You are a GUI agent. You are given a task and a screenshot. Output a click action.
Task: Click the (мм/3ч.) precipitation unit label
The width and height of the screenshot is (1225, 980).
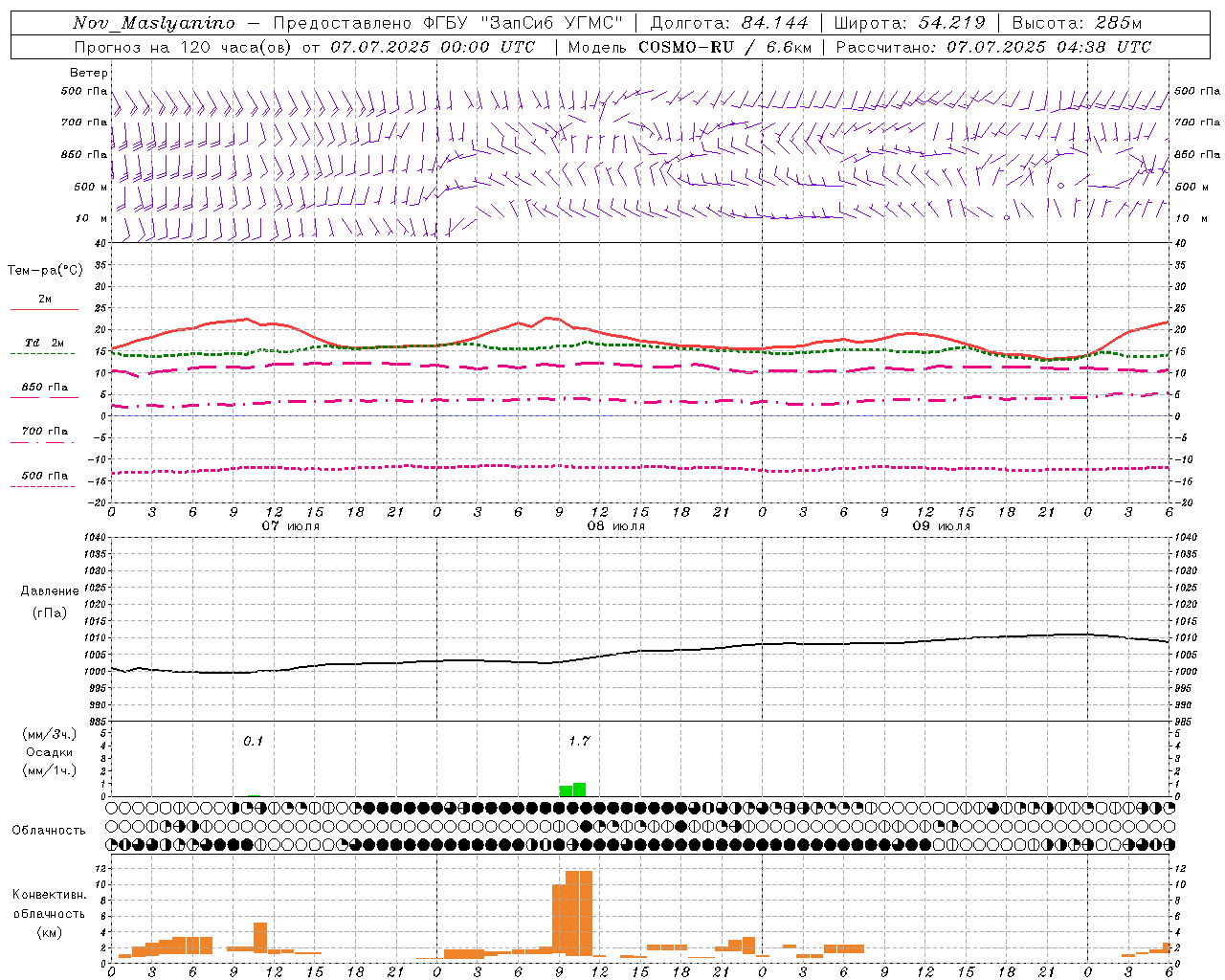click(50, 734)
